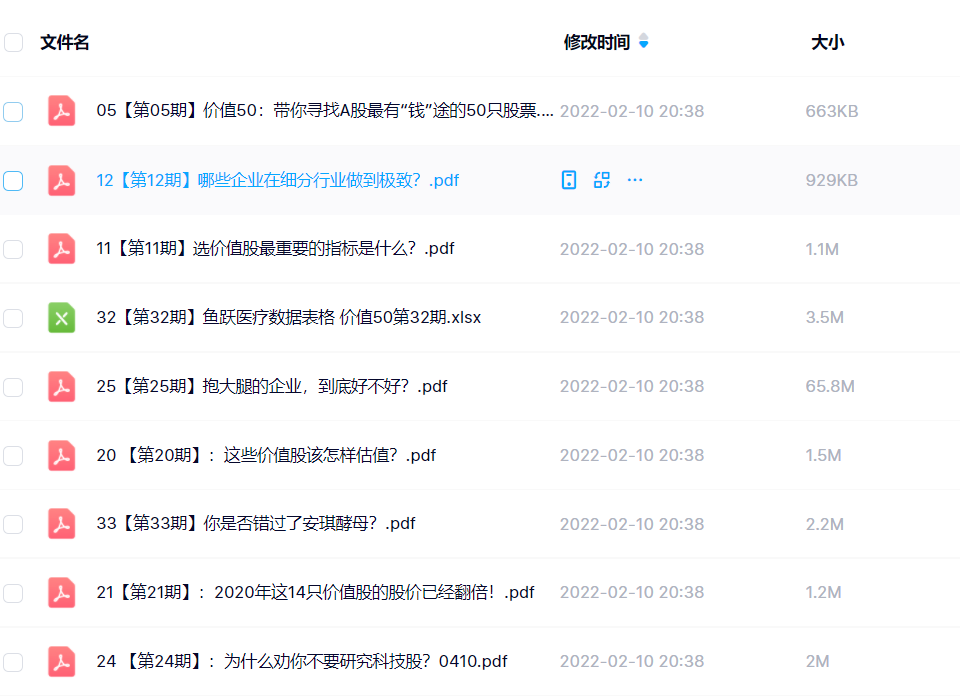Click PDF icon of file 25【第25期】
The height and width of the screenshot is (700, 960).
(61, 386)
